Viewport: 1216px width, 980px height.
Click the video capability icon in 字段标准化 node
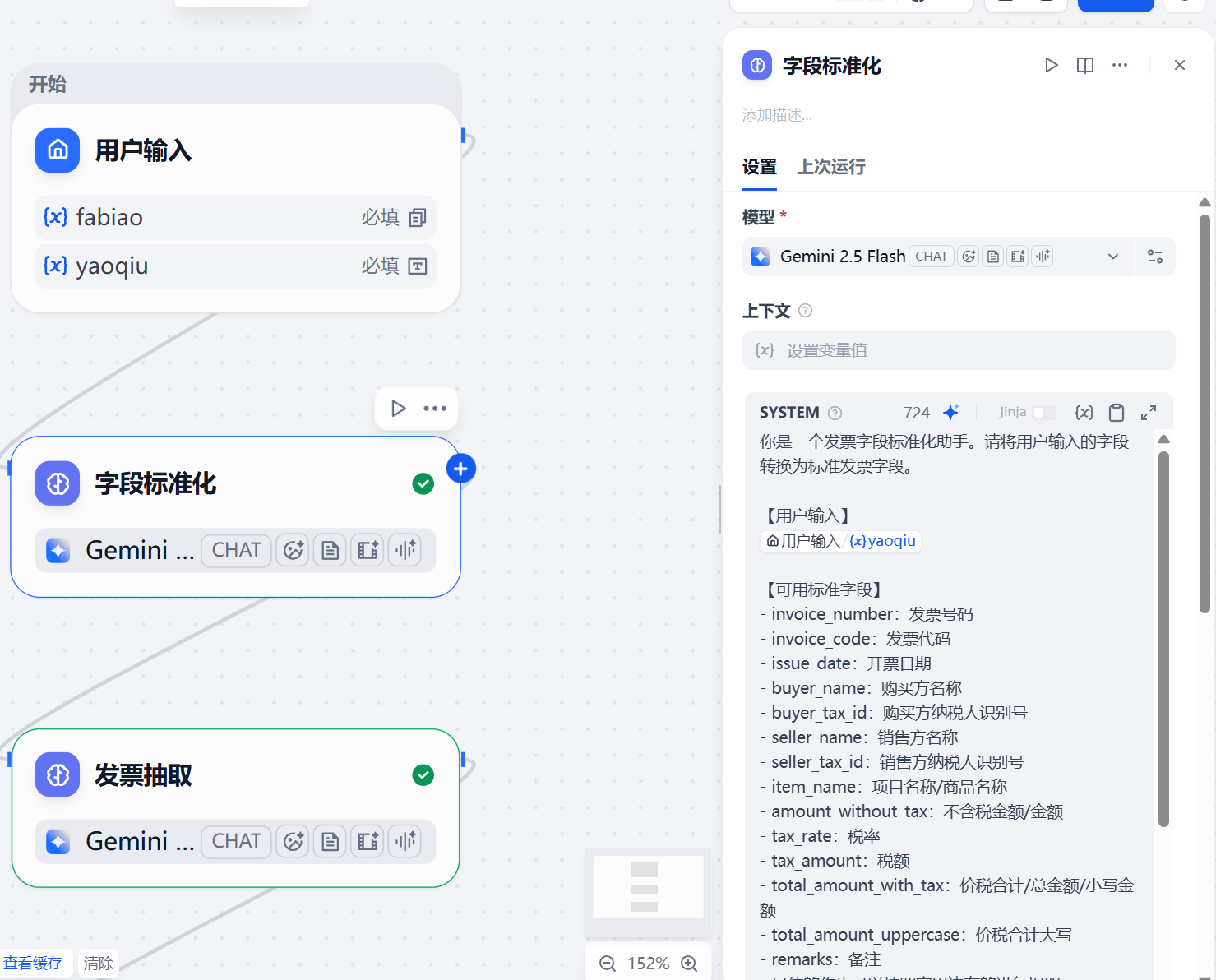click(368, 550)
